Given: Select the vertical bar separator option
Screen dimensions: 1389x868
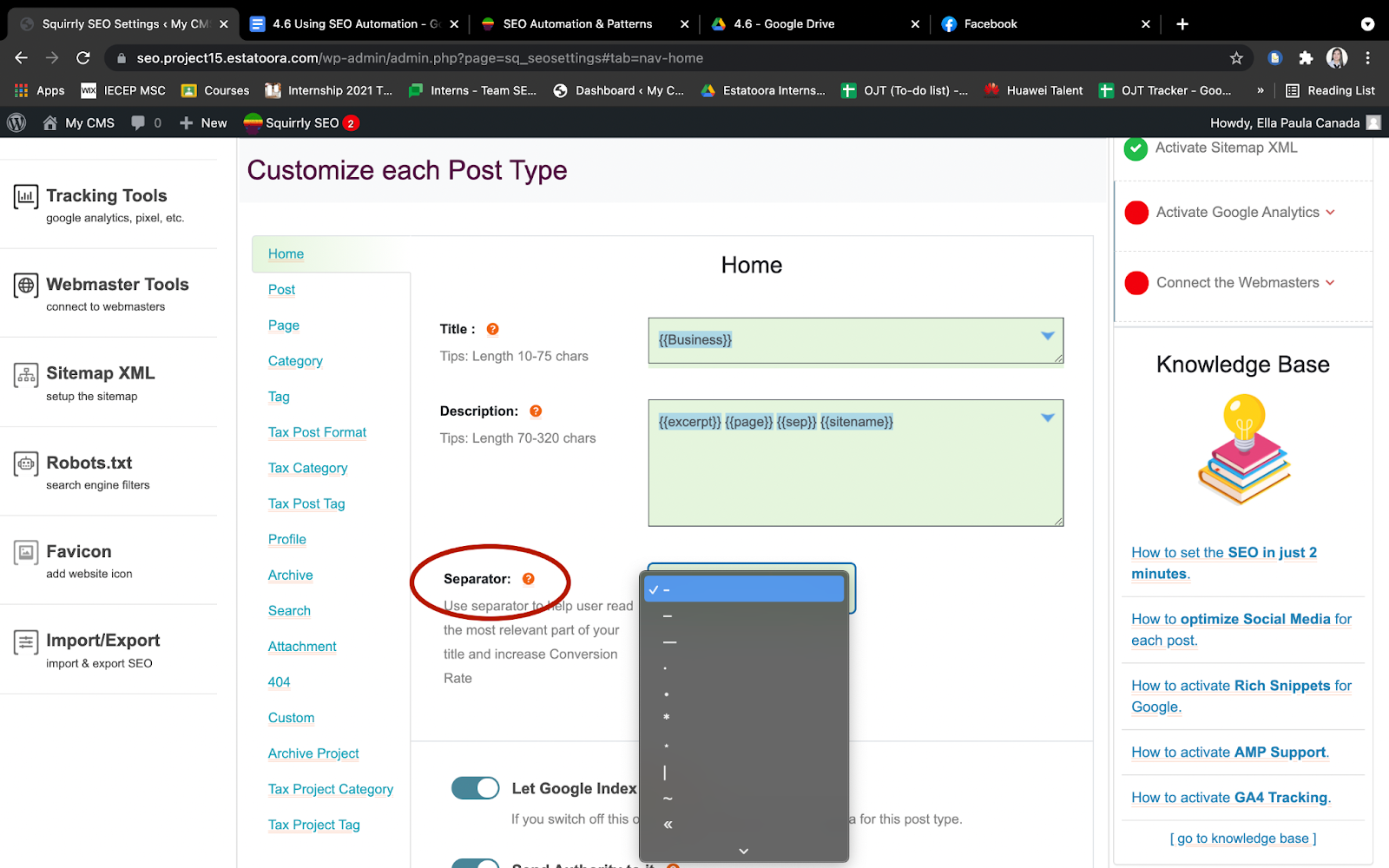Looking at the screenshot, I should (x=744, y=773).
